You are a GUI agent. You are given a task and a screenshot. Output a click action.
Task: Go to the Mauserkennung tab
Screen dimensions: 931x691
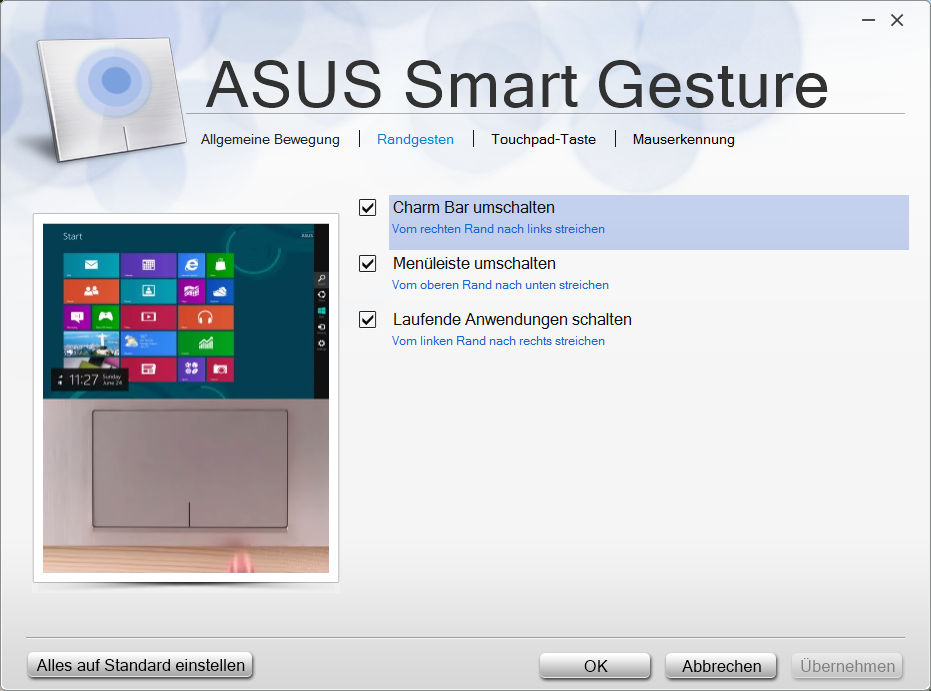click(x=683, y=140)
